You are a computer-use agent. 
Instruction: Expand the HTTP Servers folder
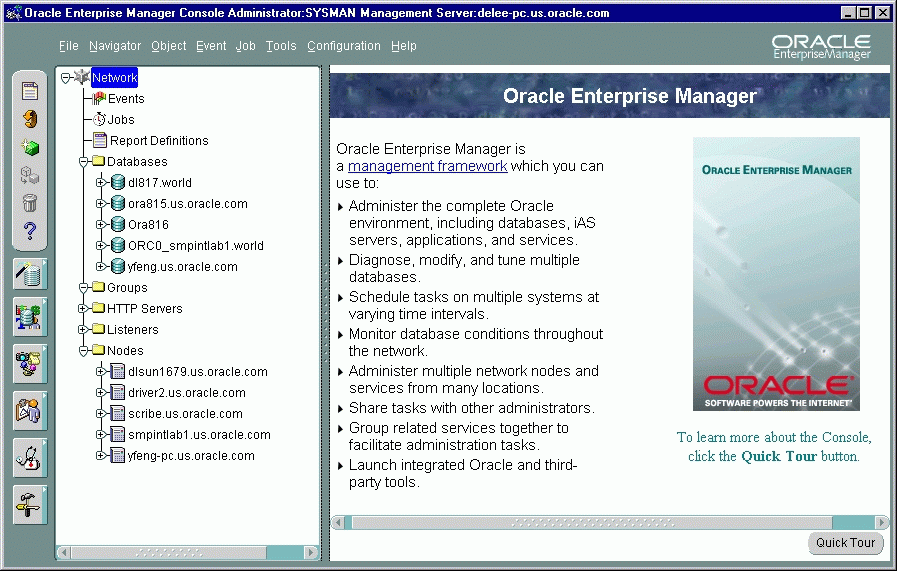[x=84, y=309]
